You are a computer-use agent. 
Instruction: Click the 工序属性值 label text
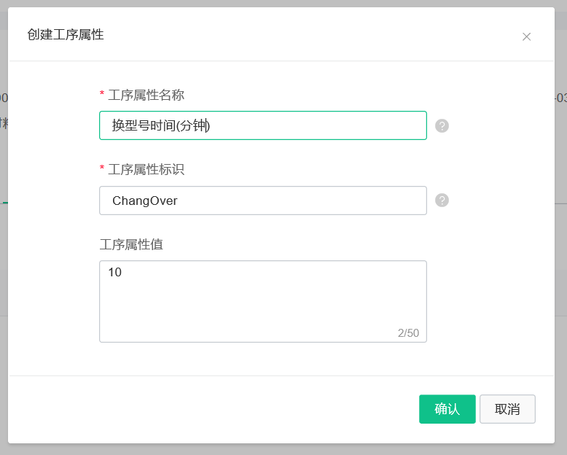131,244
